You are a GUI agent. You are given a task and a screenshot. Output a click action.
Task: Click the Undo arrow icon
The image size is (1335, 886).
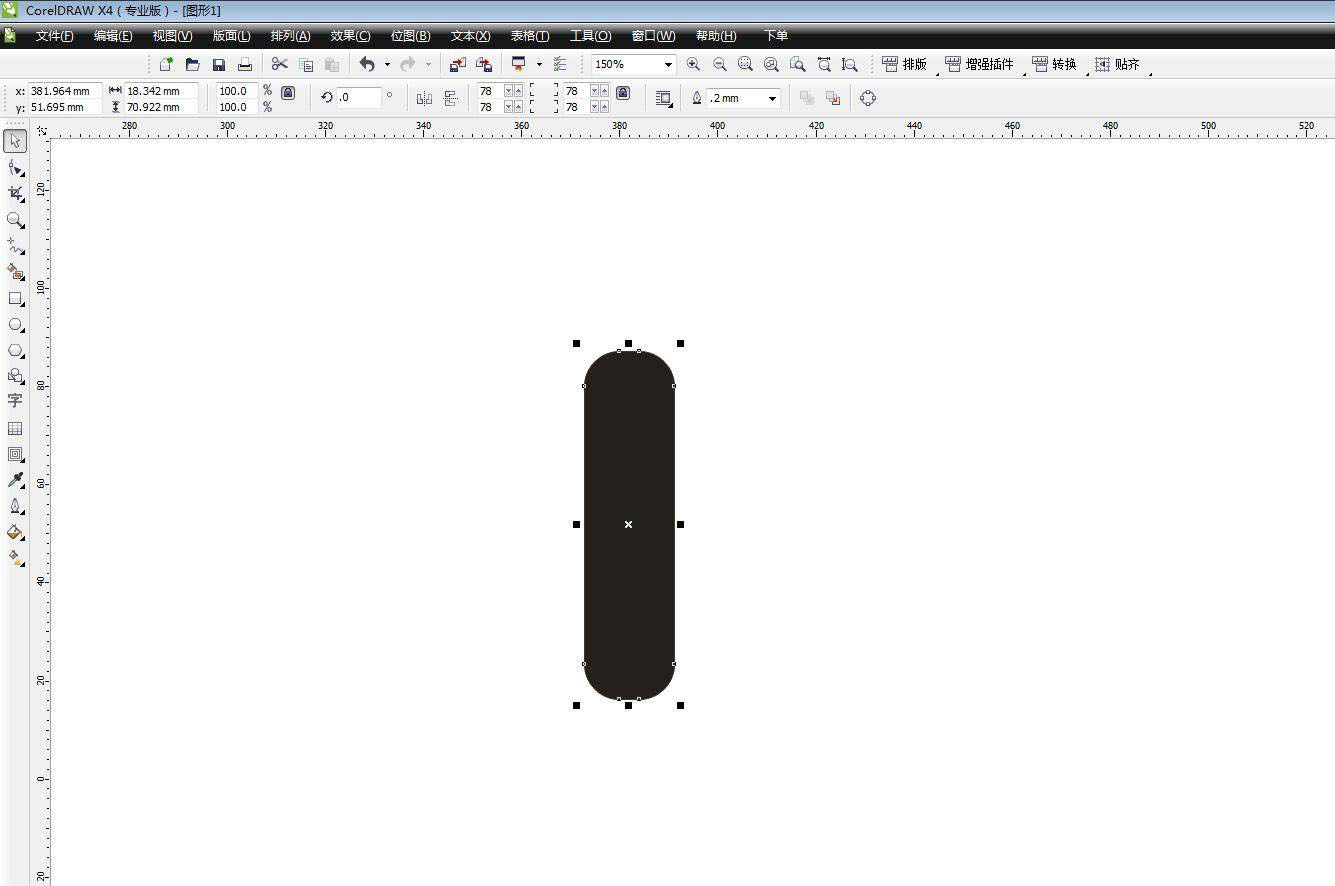(367, 64)
